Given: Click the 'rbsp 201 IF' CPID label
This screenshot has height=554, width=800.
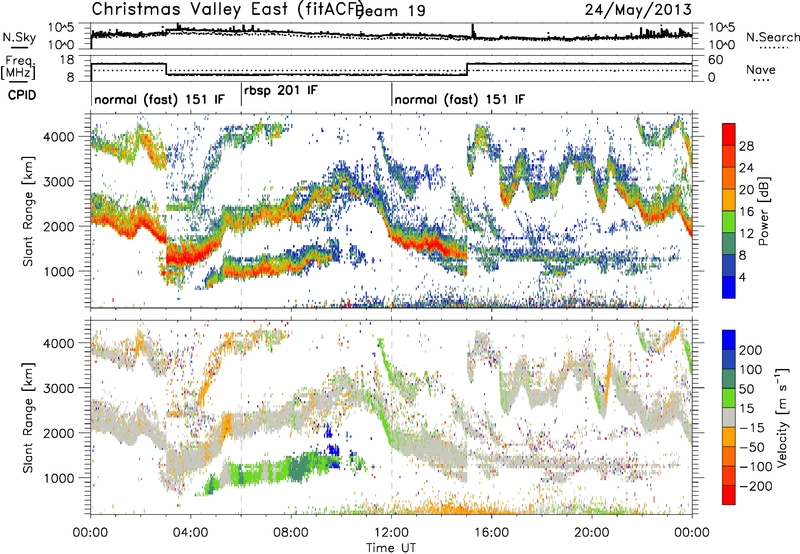Looking at the screenshot, I should point(281,91).
